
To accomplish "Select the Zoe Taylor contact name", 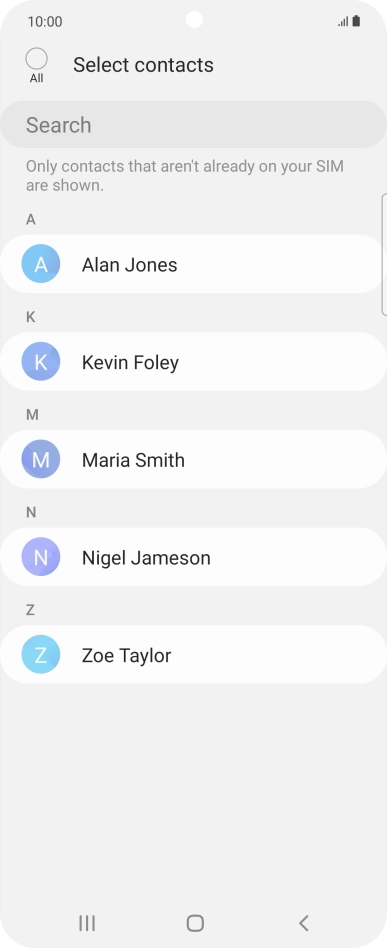I will (x=126, y=655).
